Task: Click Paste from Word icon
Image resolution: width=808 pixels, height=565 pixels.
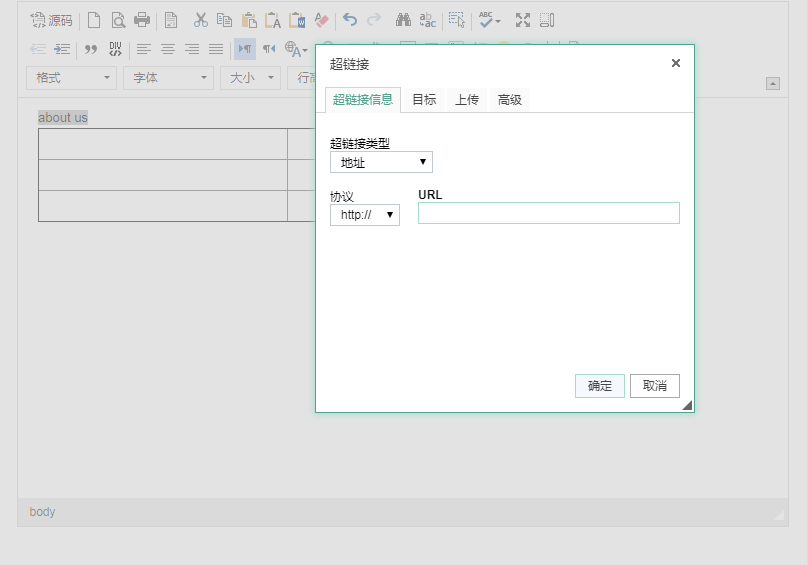Action: [297, 20]
